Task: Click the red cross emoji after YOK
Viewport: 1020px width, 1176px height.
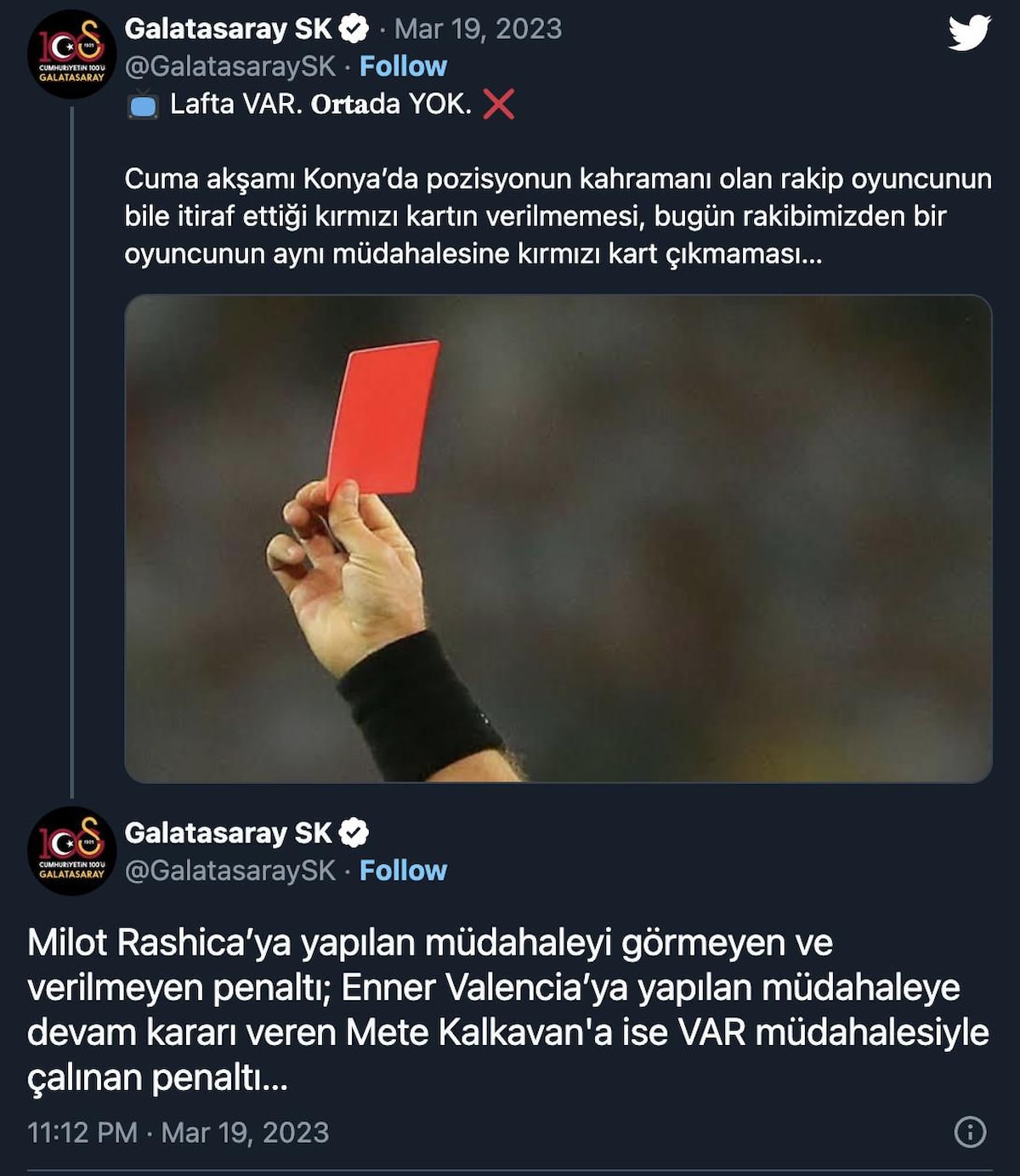Action: click(499, 105)
